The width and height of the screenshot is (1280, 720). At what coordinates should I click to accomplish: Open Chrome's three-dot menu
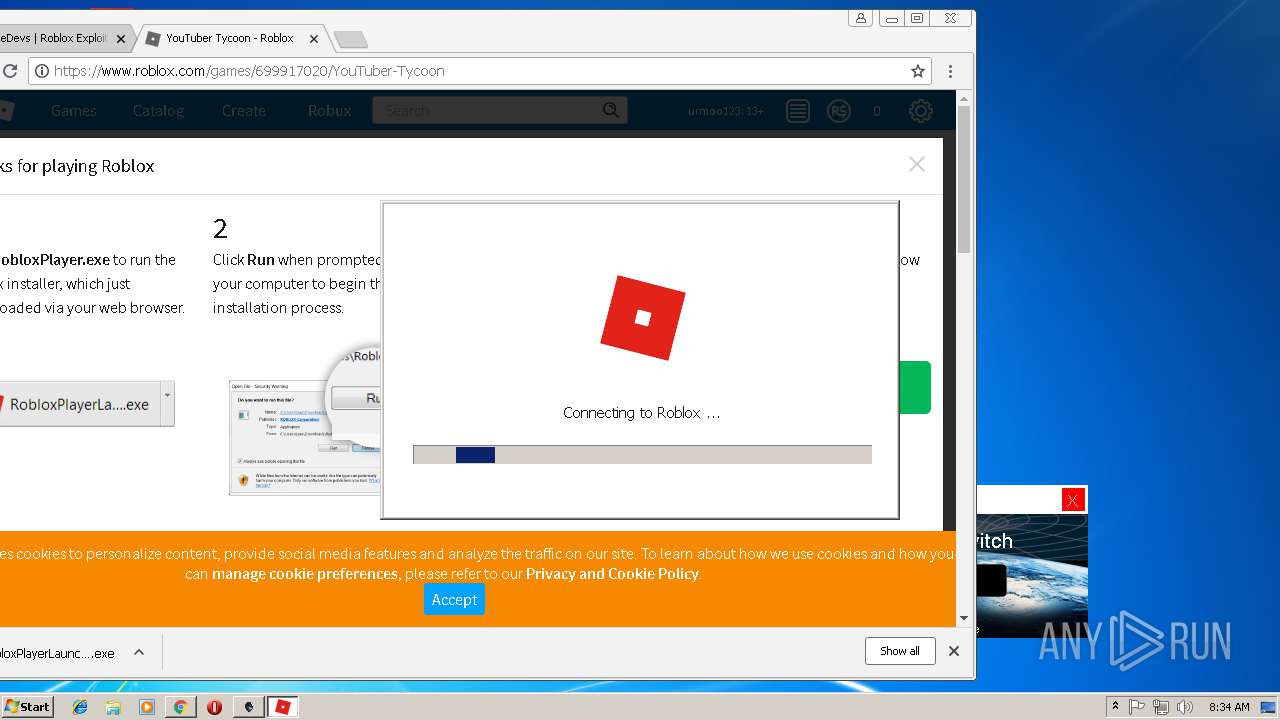coord(950,71)
